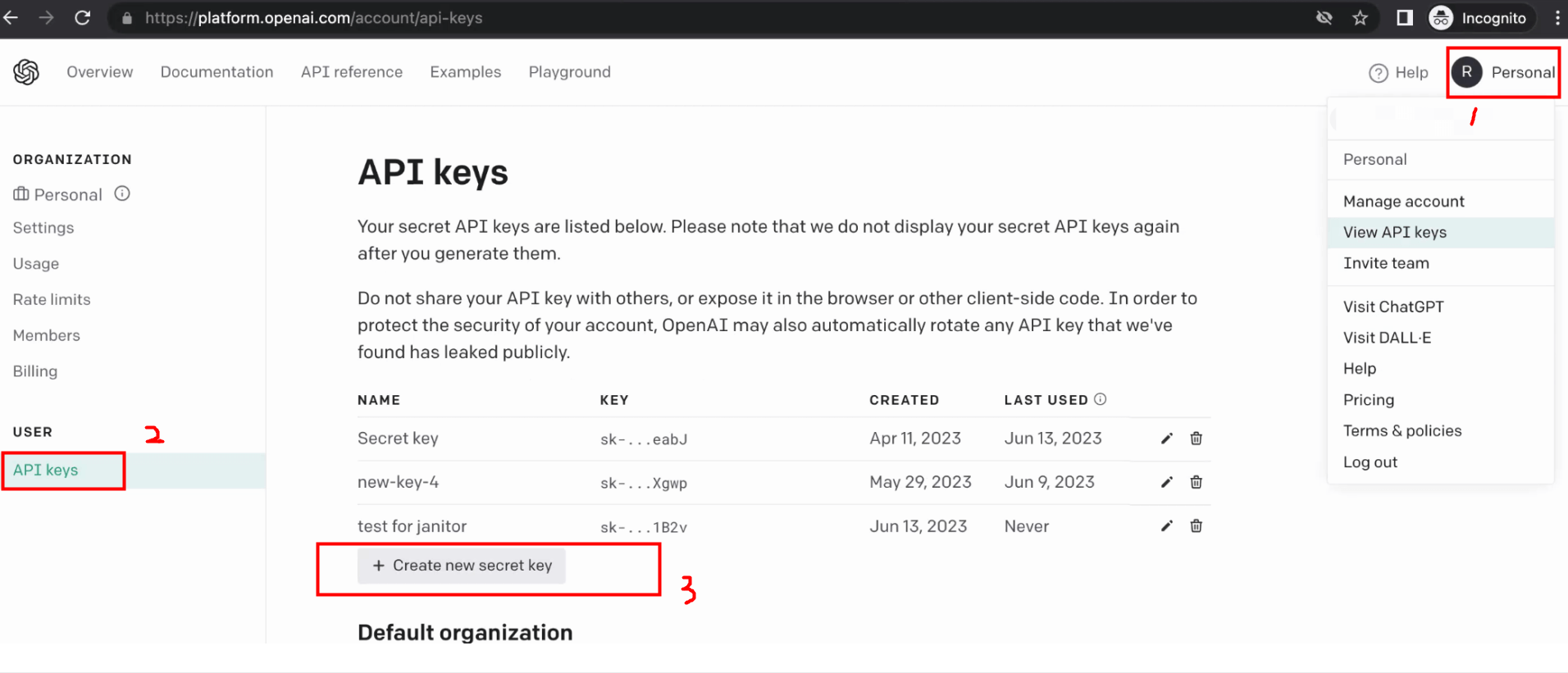Edit the 'new-key-4' key name

pyautogui.click(x=1167, y=482)
